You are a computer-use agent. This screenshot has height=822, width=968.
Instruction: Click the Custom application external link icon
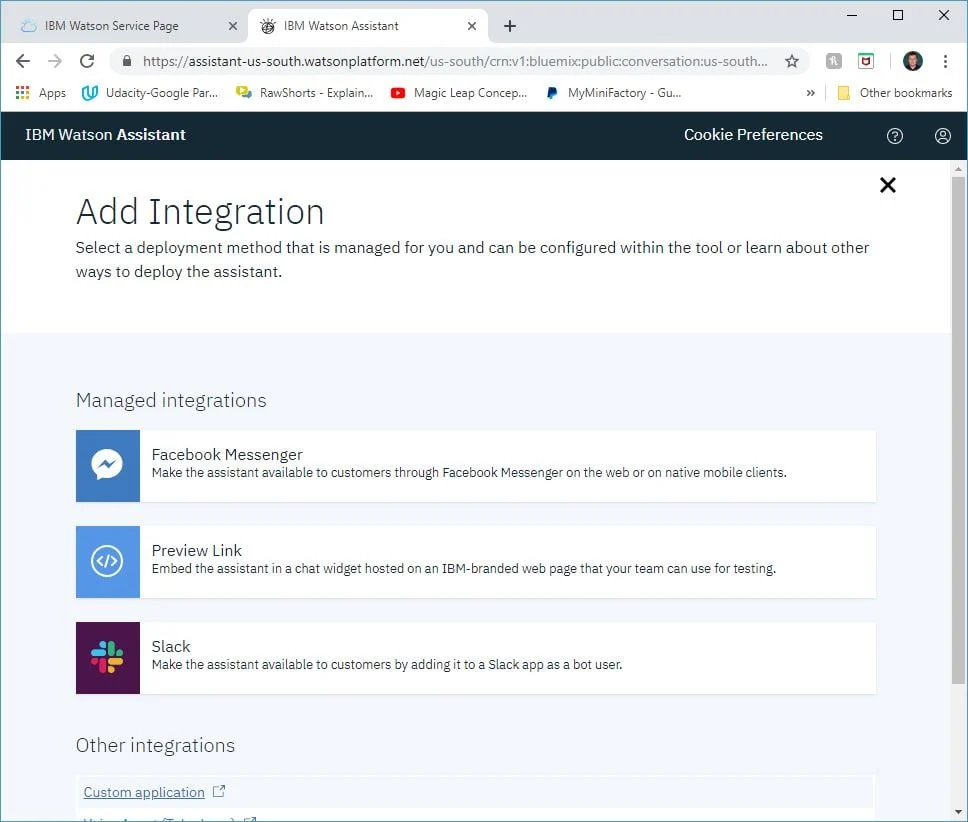(x=219, y=791)
